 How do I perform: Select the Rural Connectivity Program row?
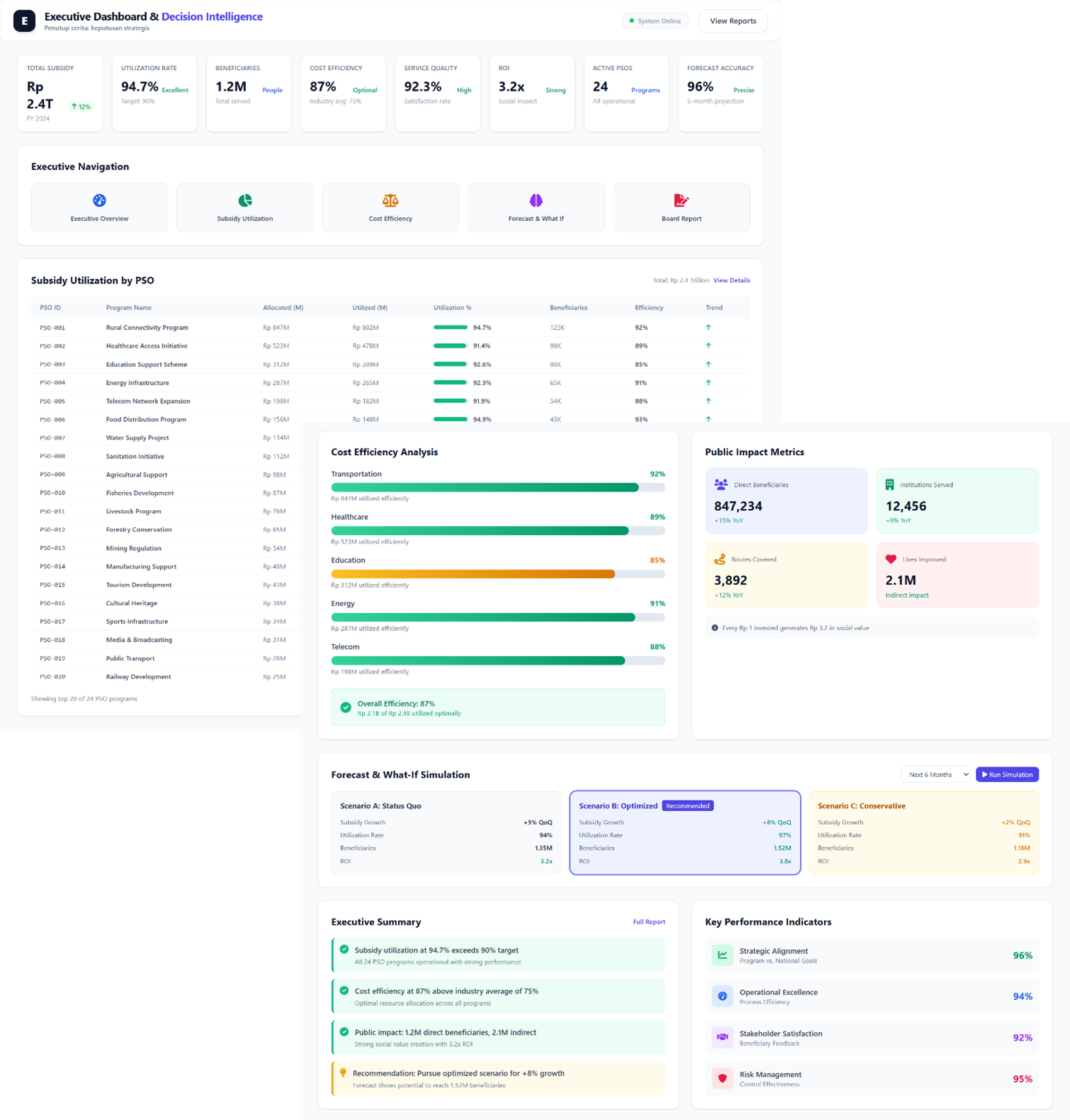click(x=147, y=328)
